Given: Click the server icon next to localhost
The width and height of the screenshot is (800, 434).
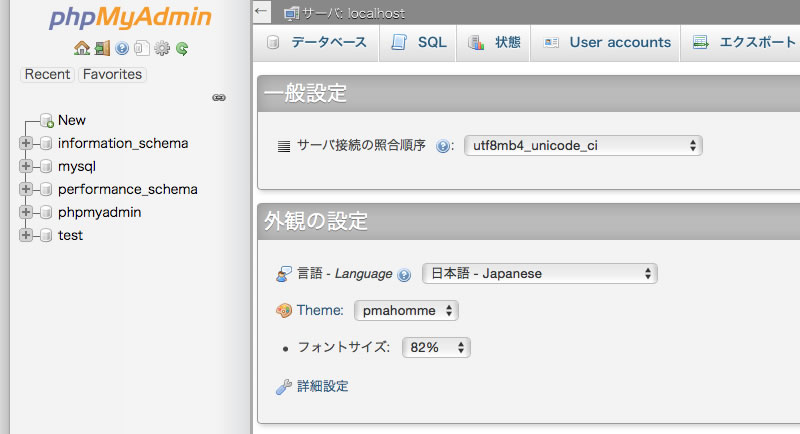Looking at the screenshot, I should click(x=291, y=14).
